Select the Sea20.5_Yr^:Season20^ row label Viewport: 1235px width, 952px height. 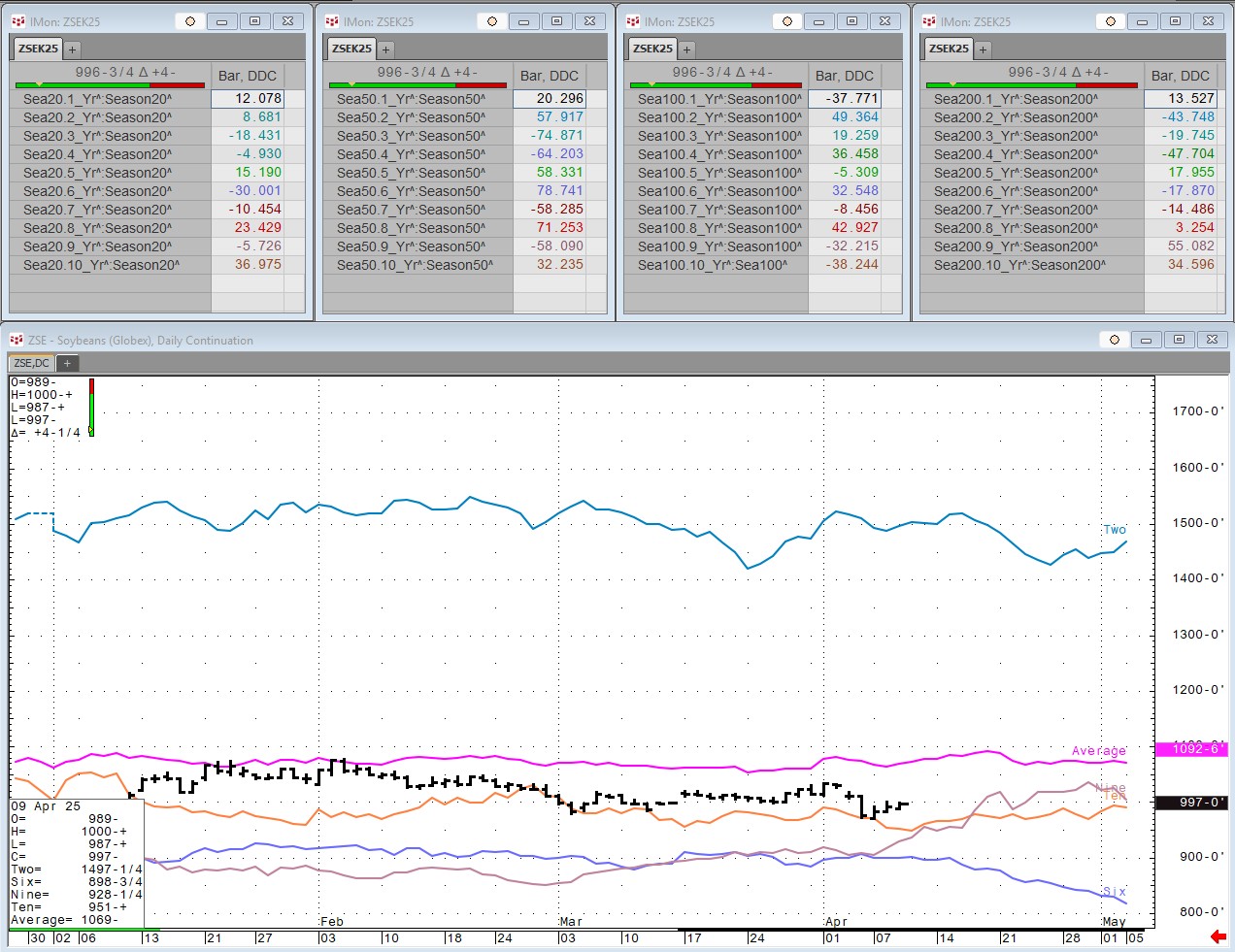[x=98, y=173]
